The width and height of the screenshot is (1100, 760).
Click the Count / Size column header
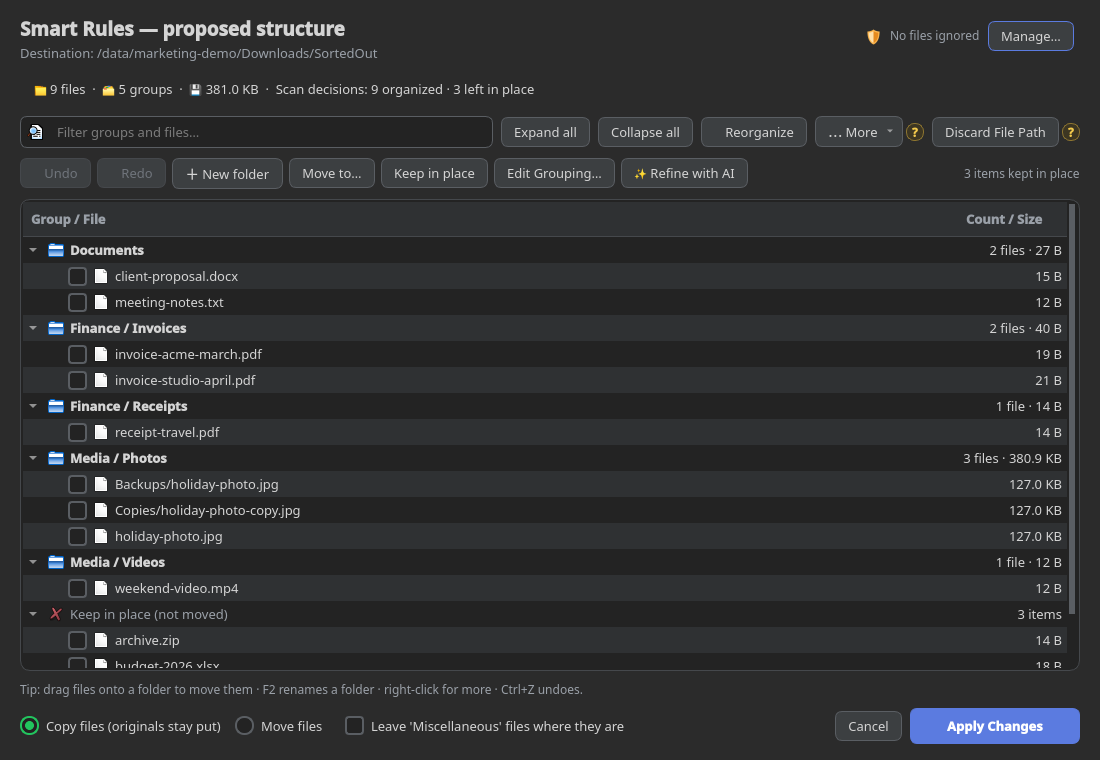(x=1004, y=219)
